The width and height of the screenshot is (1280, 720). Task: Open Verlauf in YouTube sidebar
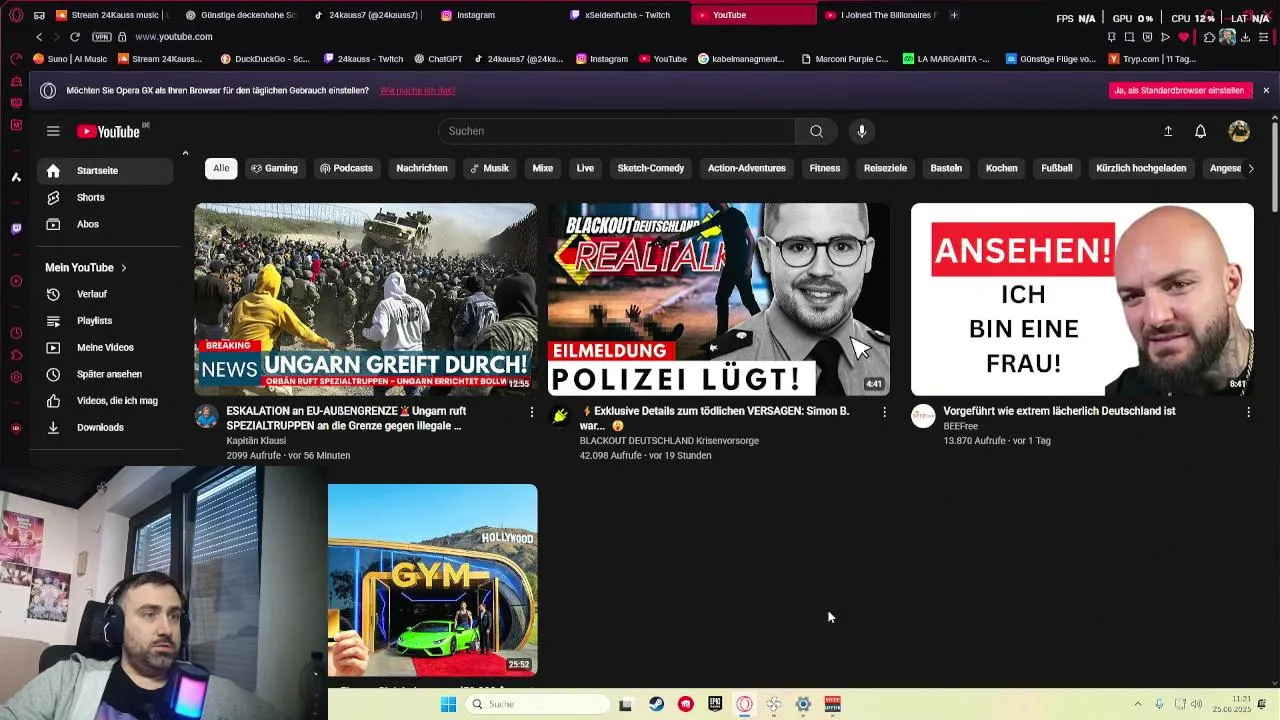106,294
